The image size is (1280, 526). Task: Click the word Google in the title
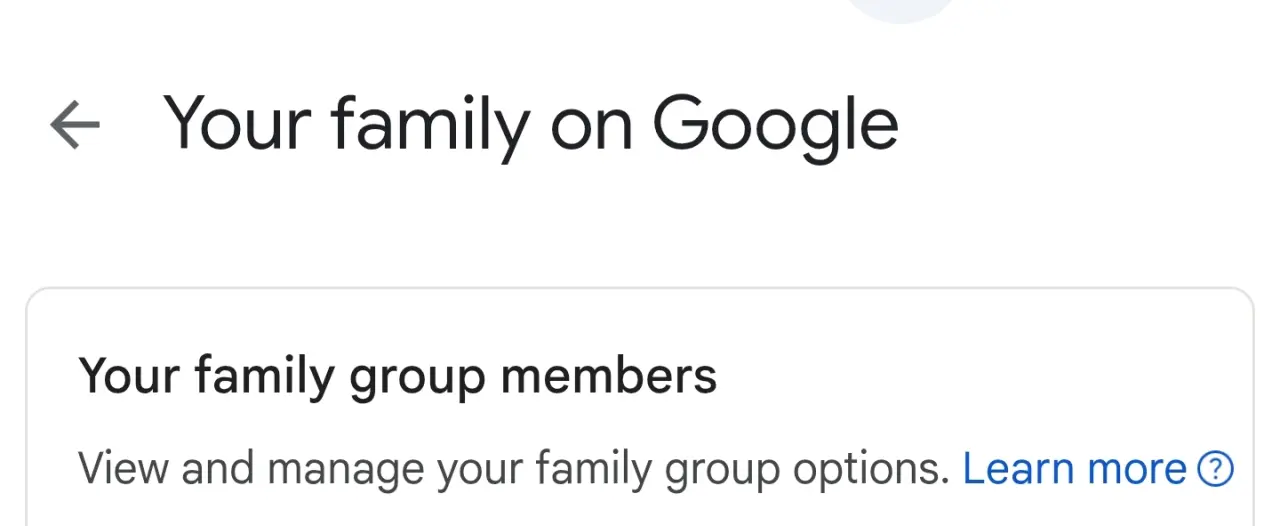pos(775,128)
